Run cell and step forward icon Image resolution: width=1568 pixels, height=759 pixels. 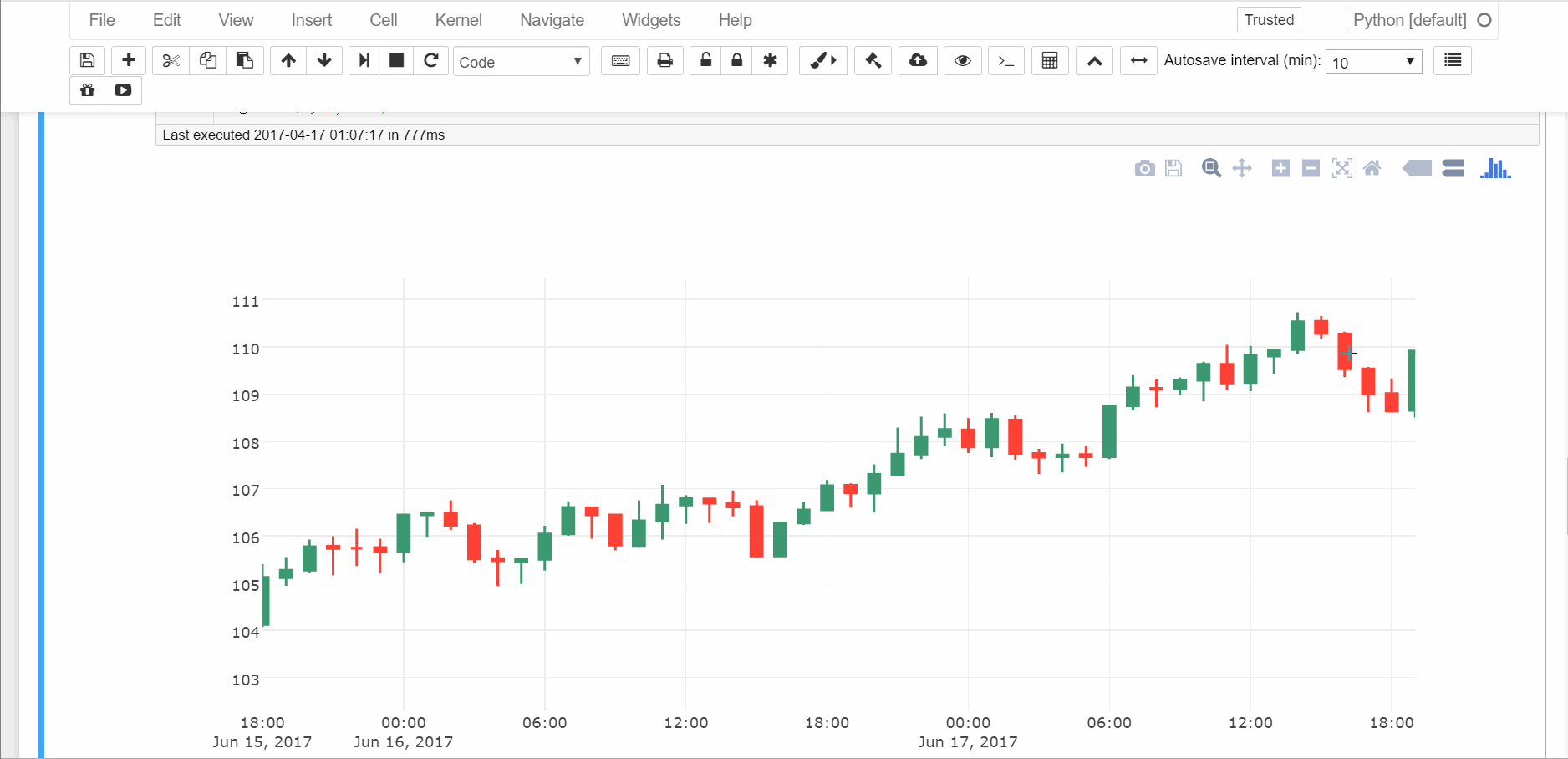tap(364, 60)
